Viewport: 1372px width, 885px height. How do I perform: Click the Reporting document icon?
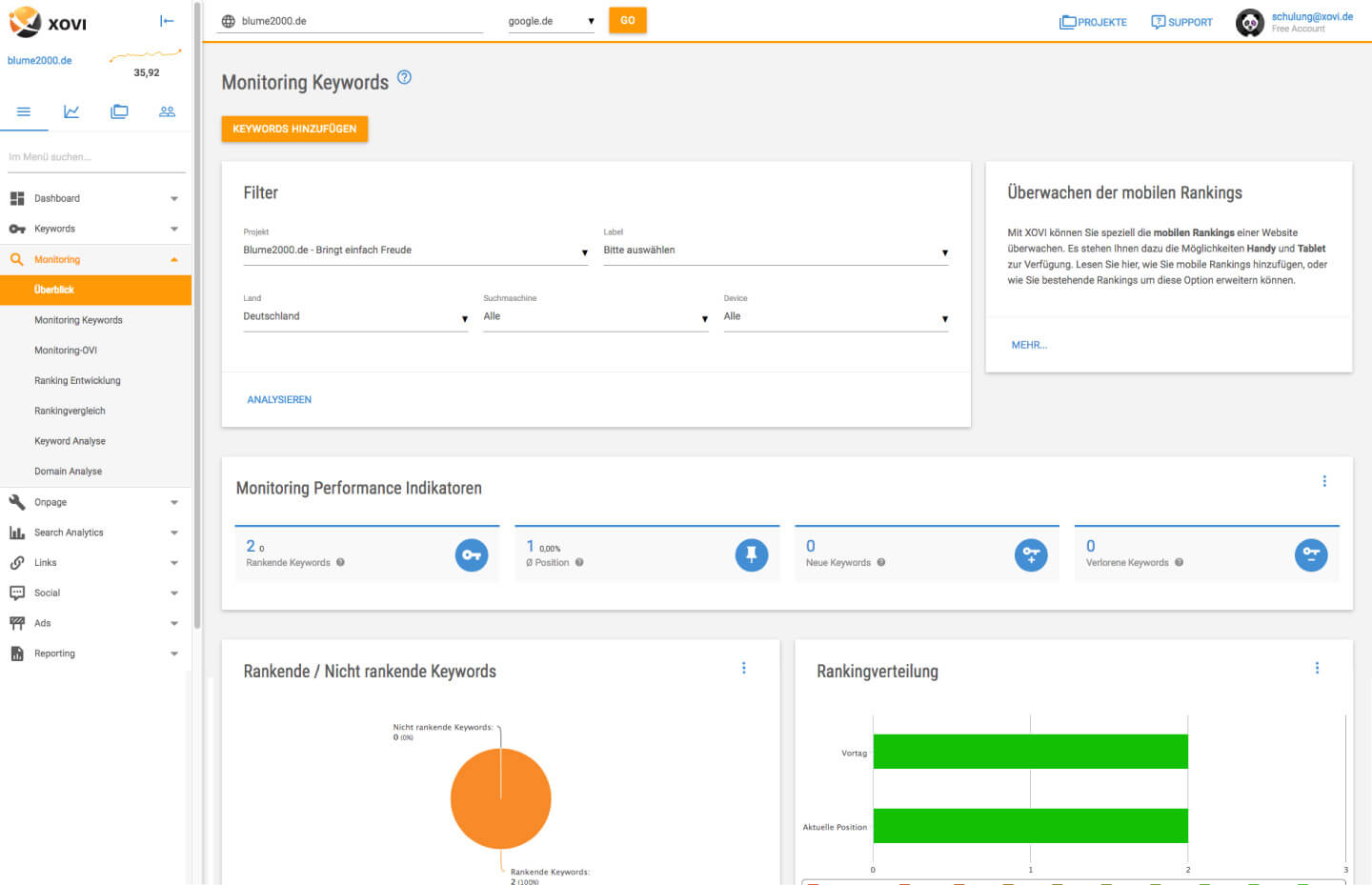point(17,654)
